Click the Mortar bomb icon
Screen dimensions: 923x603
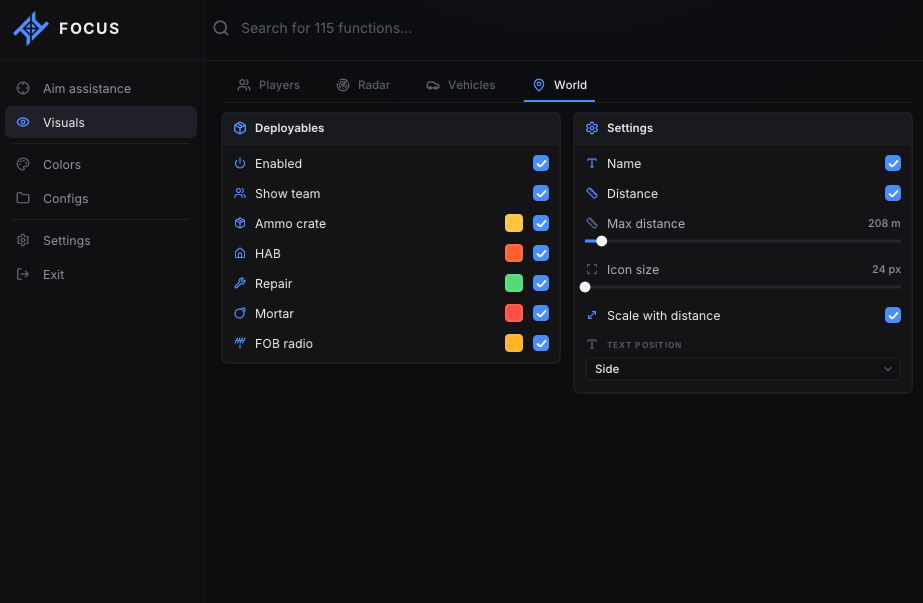point(240,313)
